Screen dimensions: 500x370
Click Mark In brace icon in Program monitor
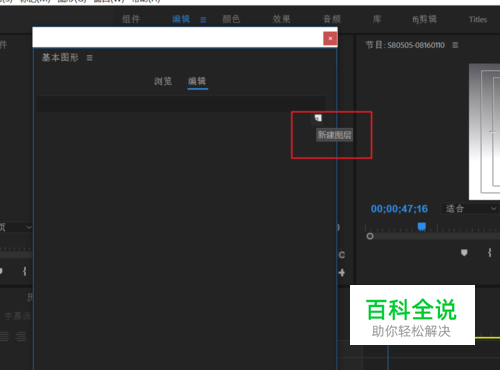click(489, 253)
